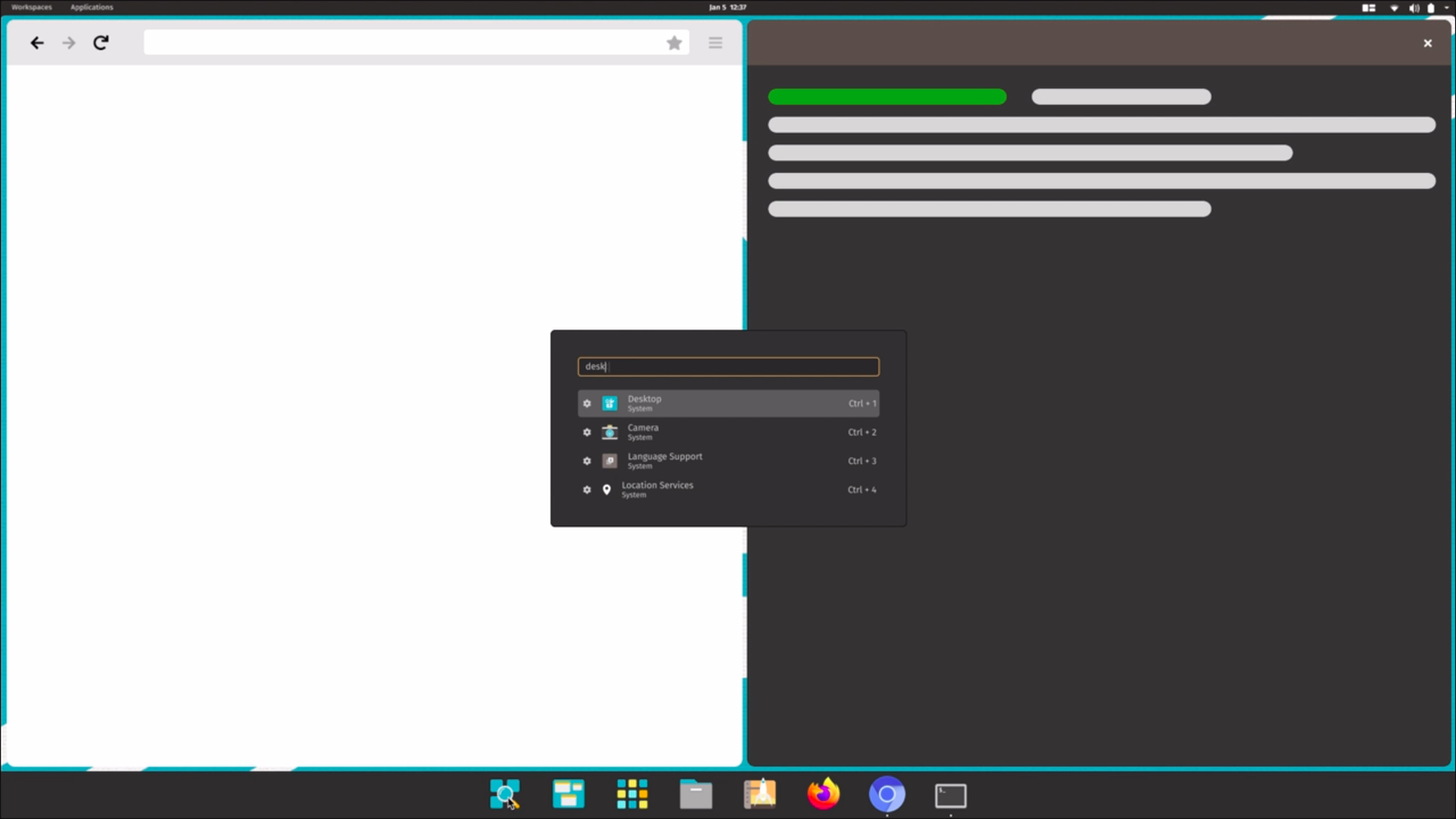Screen dimensions: 1456x819
Task: Open Chromium browser from the dock
Action: 887,794
